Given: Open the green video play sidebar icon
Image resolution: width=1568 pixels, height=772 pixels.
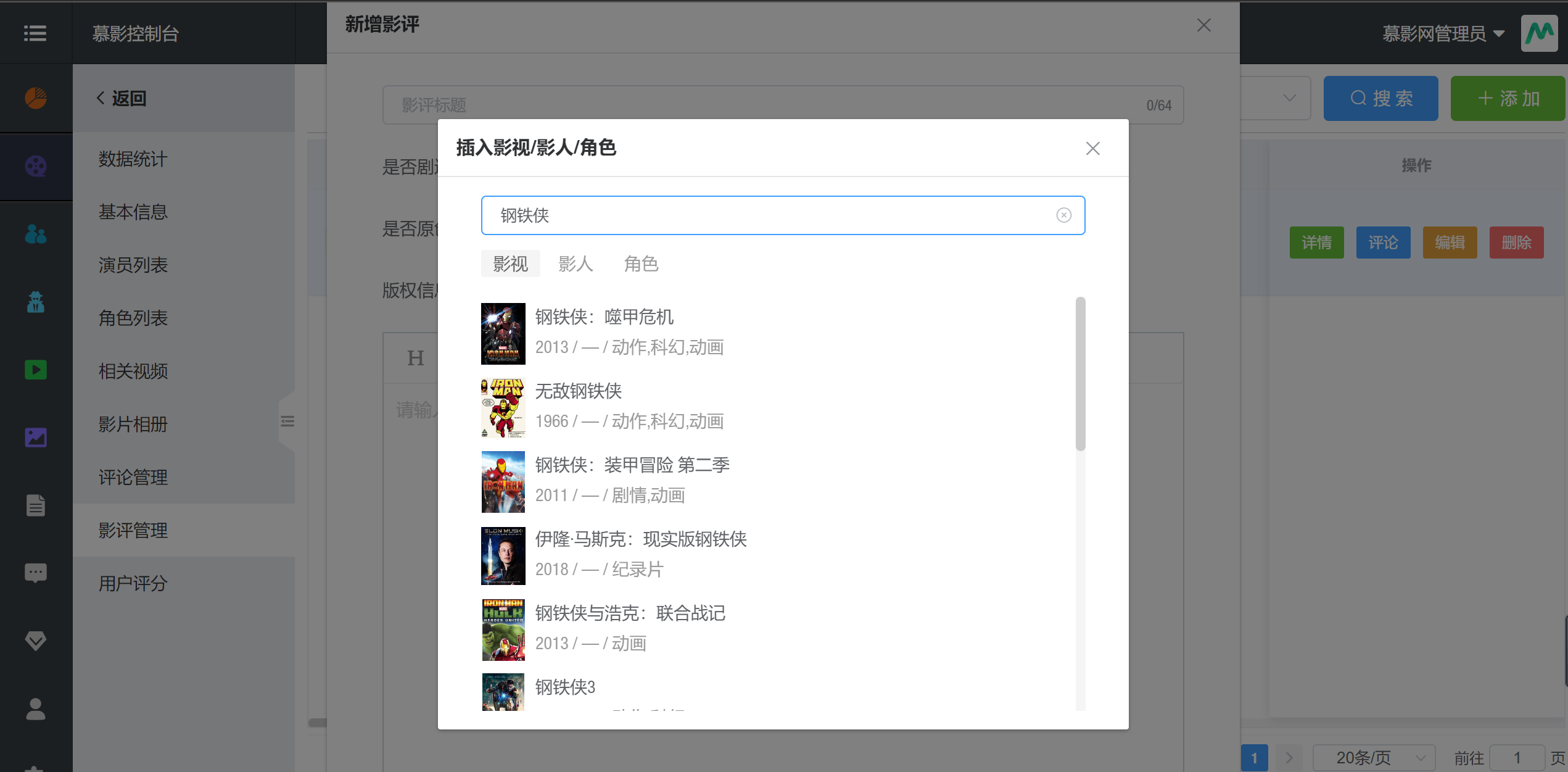Looking at the screenshot, I should pos(36,370).
